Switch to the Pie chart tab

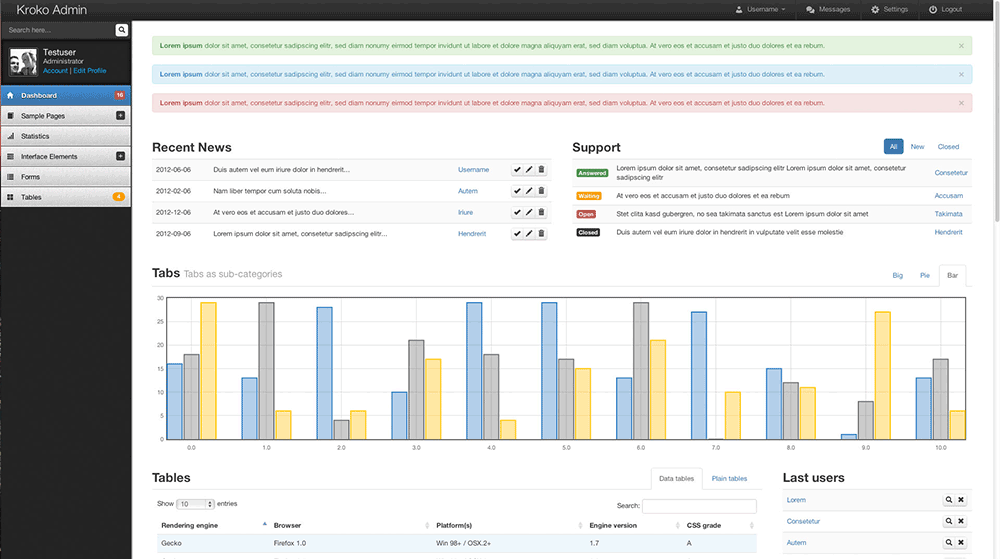click(x=925, y=275)
